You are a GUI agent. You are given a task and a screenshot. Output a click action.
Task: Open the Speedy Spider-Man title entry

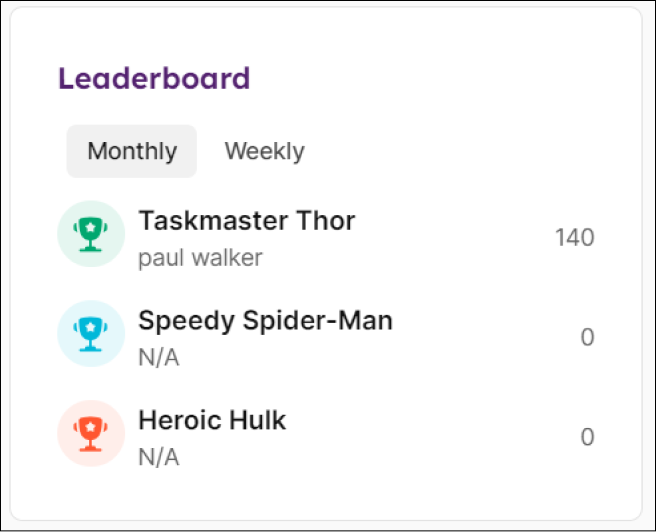point(266,321)
